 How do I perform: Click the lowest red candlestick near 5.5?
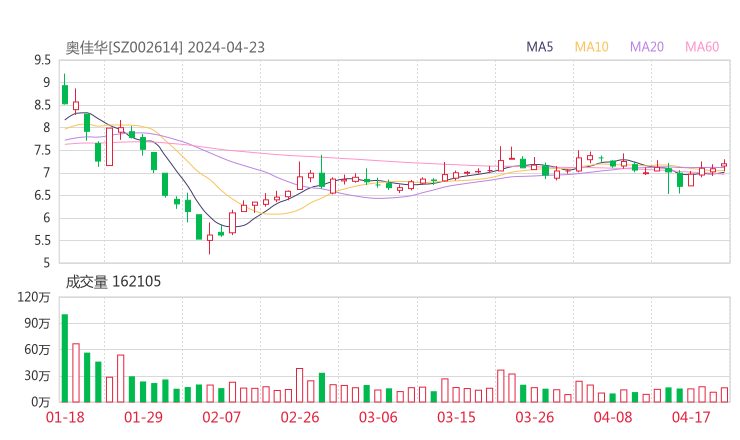point(210,238)
